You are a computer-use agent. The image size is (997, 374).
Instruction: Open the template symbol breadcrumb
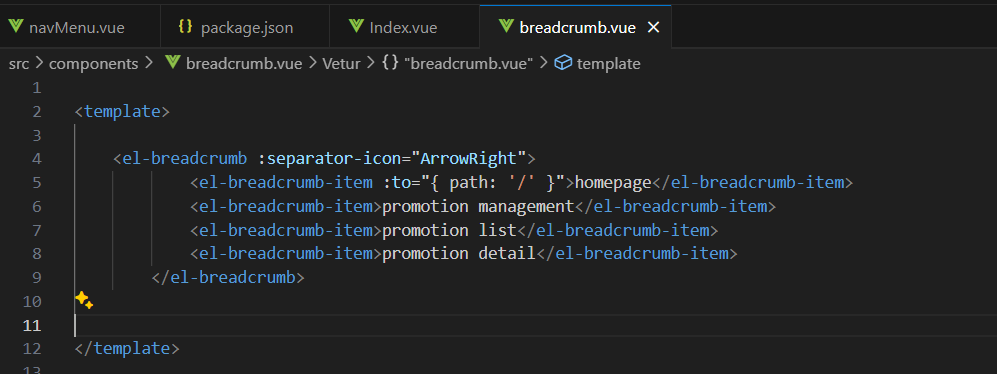click(x=609, y=64)
